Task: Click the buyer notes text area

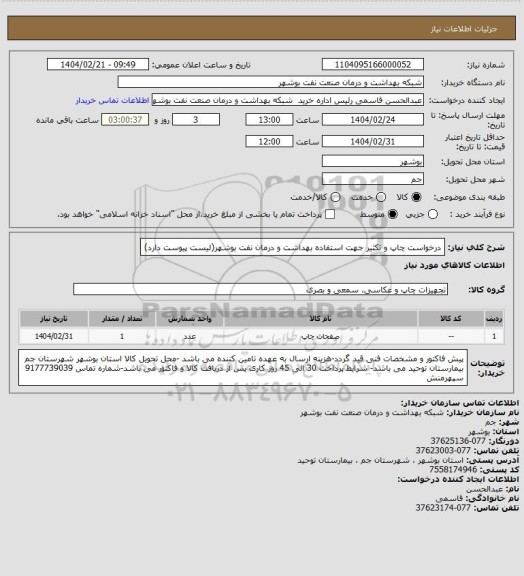Action: click(x=243, y=368)
